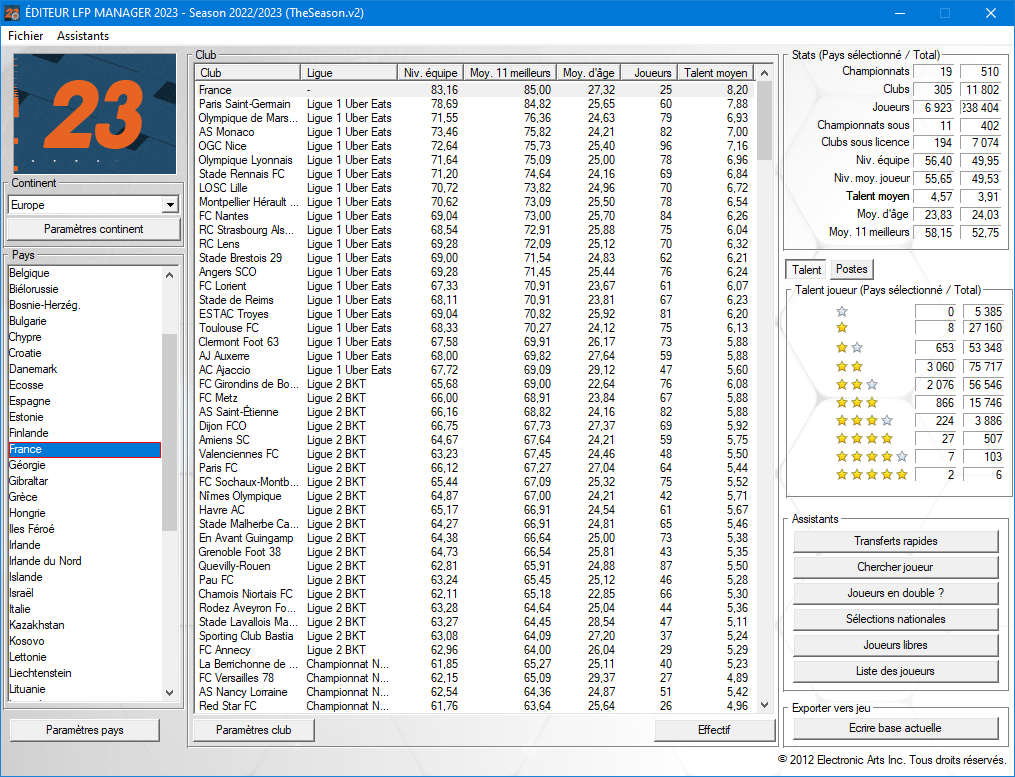Select the Stade de Reims row

pos(475,300)
